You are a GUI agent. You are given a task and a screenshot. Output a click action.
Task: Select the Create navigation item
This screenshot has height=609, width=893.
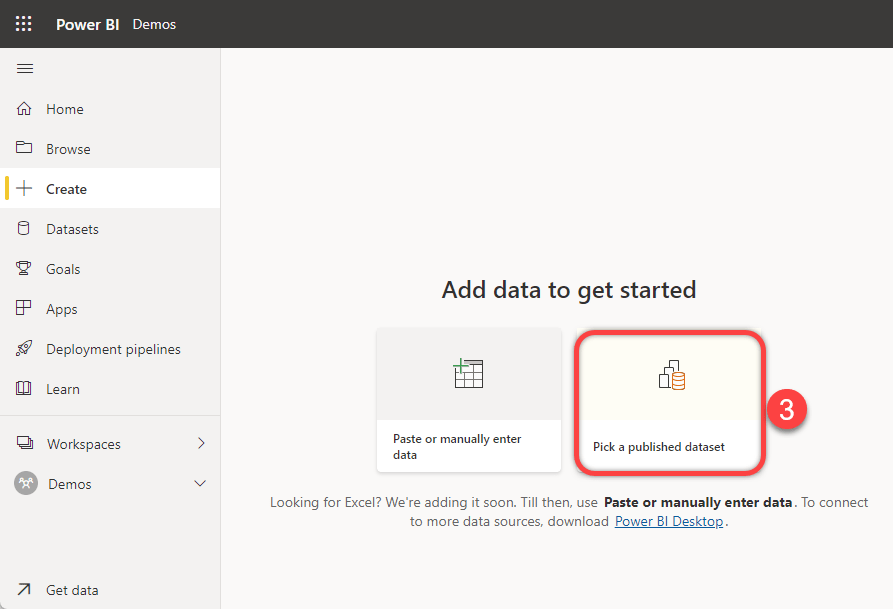tap(110, 189)
